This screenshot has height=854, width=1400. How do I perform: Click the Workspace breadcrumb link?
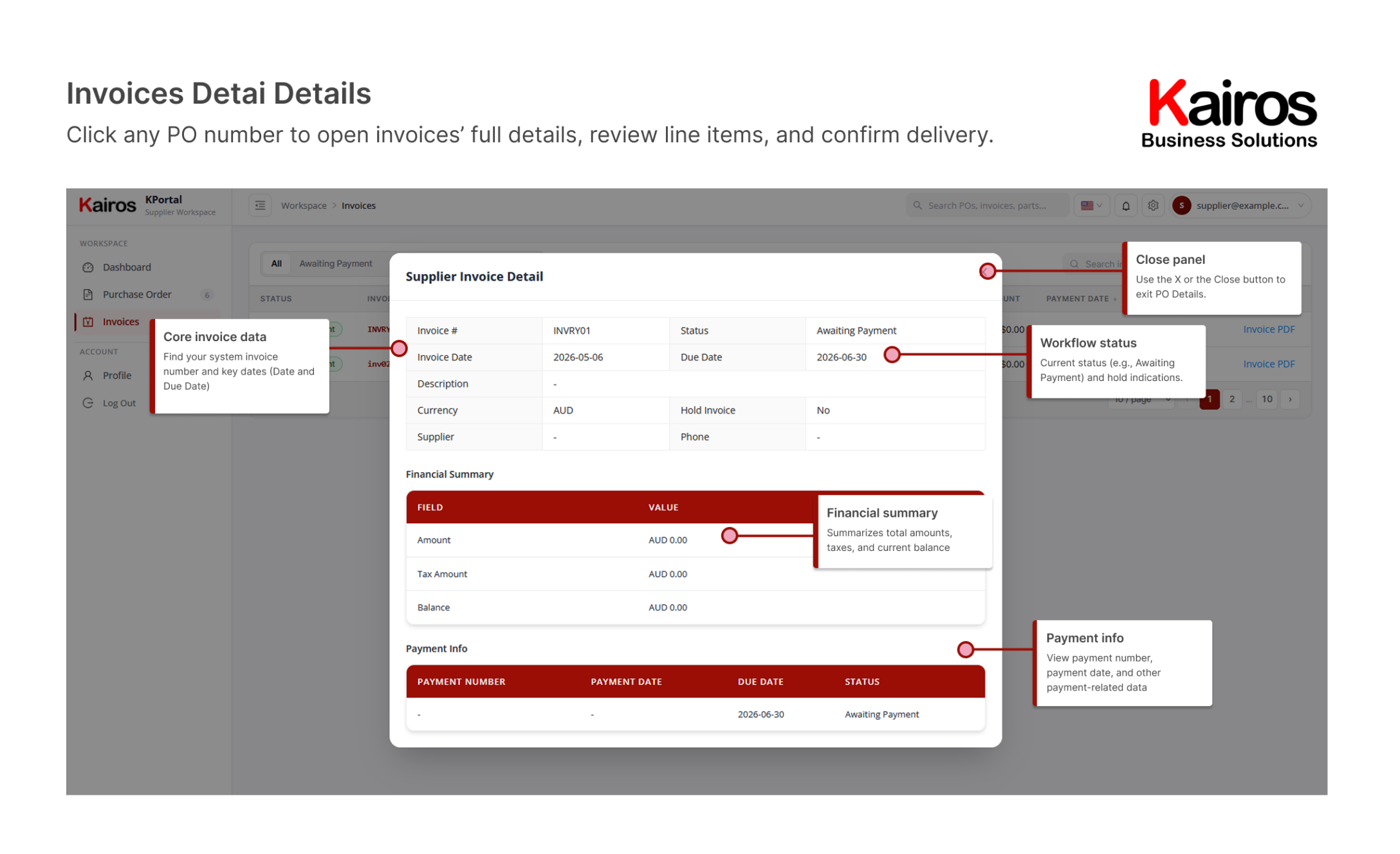pos(304,206)
